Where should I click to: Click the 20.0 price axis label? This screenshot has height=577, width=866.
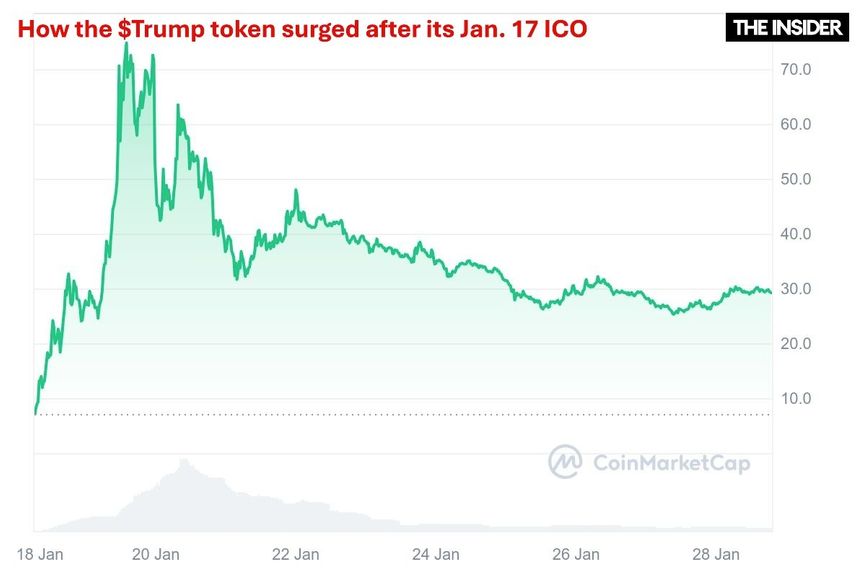[796, 343]
